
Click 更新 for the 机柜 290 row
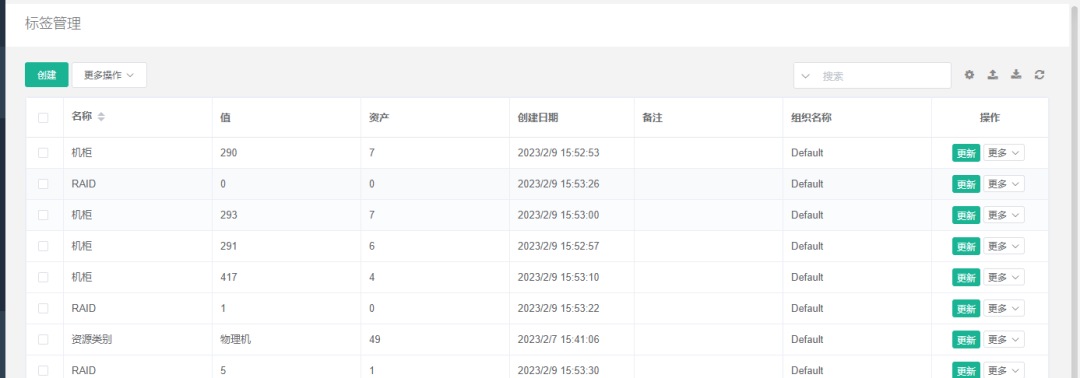(x=966, y=153)
